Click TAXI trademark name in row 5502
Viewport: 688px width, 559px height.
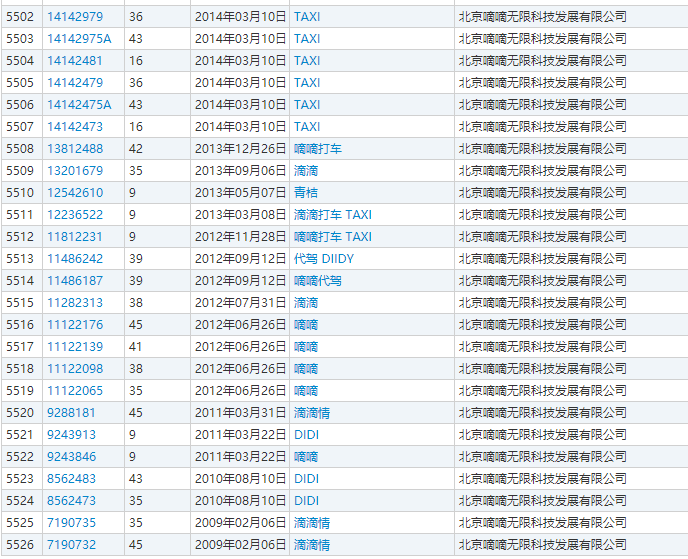[307, 17]
